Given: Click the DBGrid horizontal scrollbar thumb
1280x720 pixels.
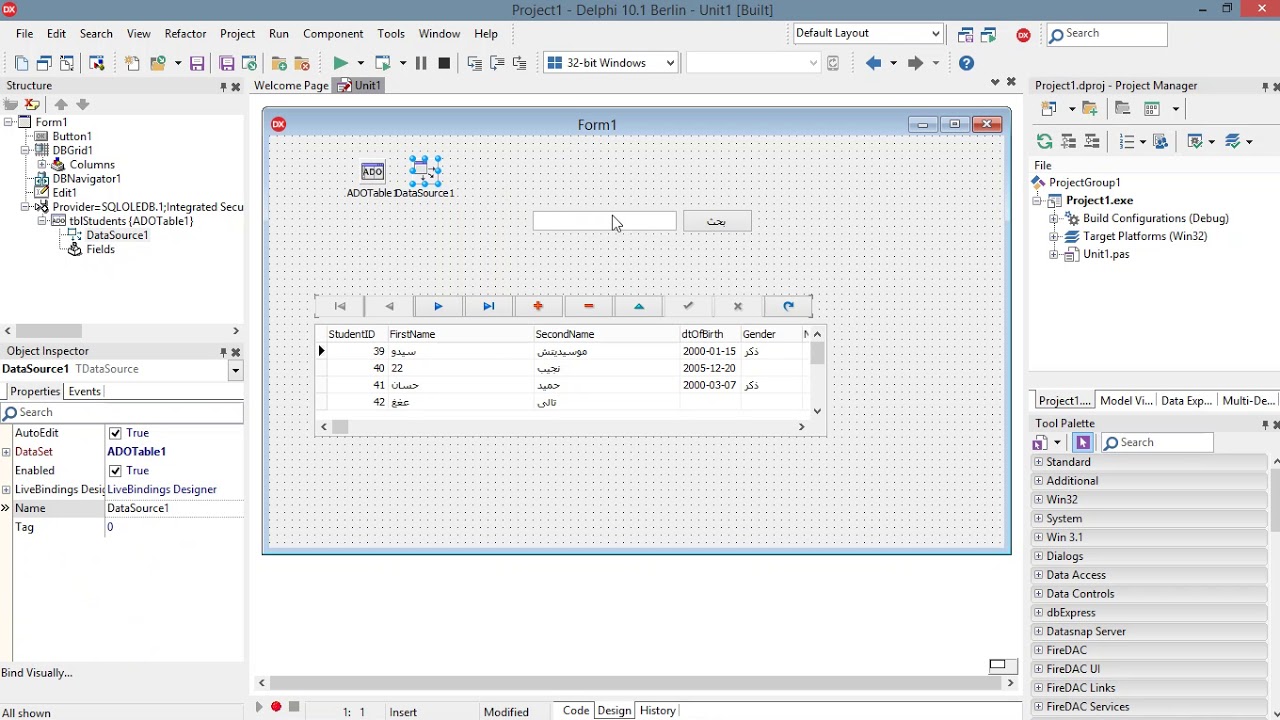Looking at the screenshot, I should click(x=340, y=427).
